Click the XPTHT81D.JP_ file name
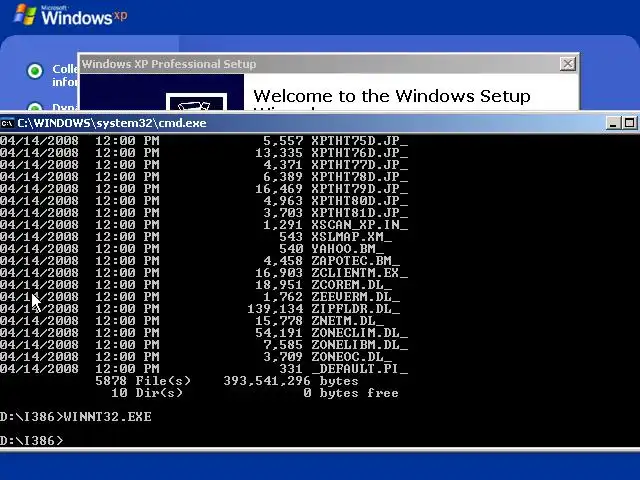The height and width of the screenshot is (480, 640). click(x=360, y=213)
